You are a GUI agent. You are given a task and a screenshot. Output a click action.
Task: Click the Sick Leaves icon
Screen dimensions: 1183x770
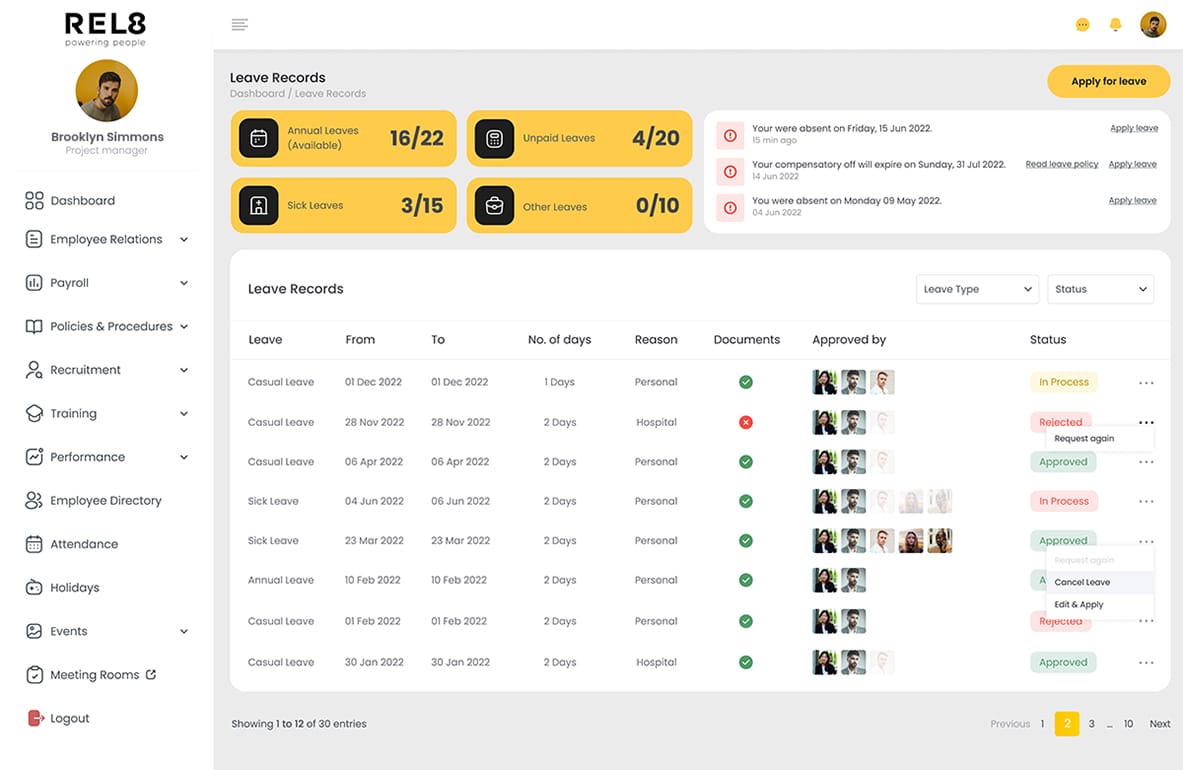point(258,206)
